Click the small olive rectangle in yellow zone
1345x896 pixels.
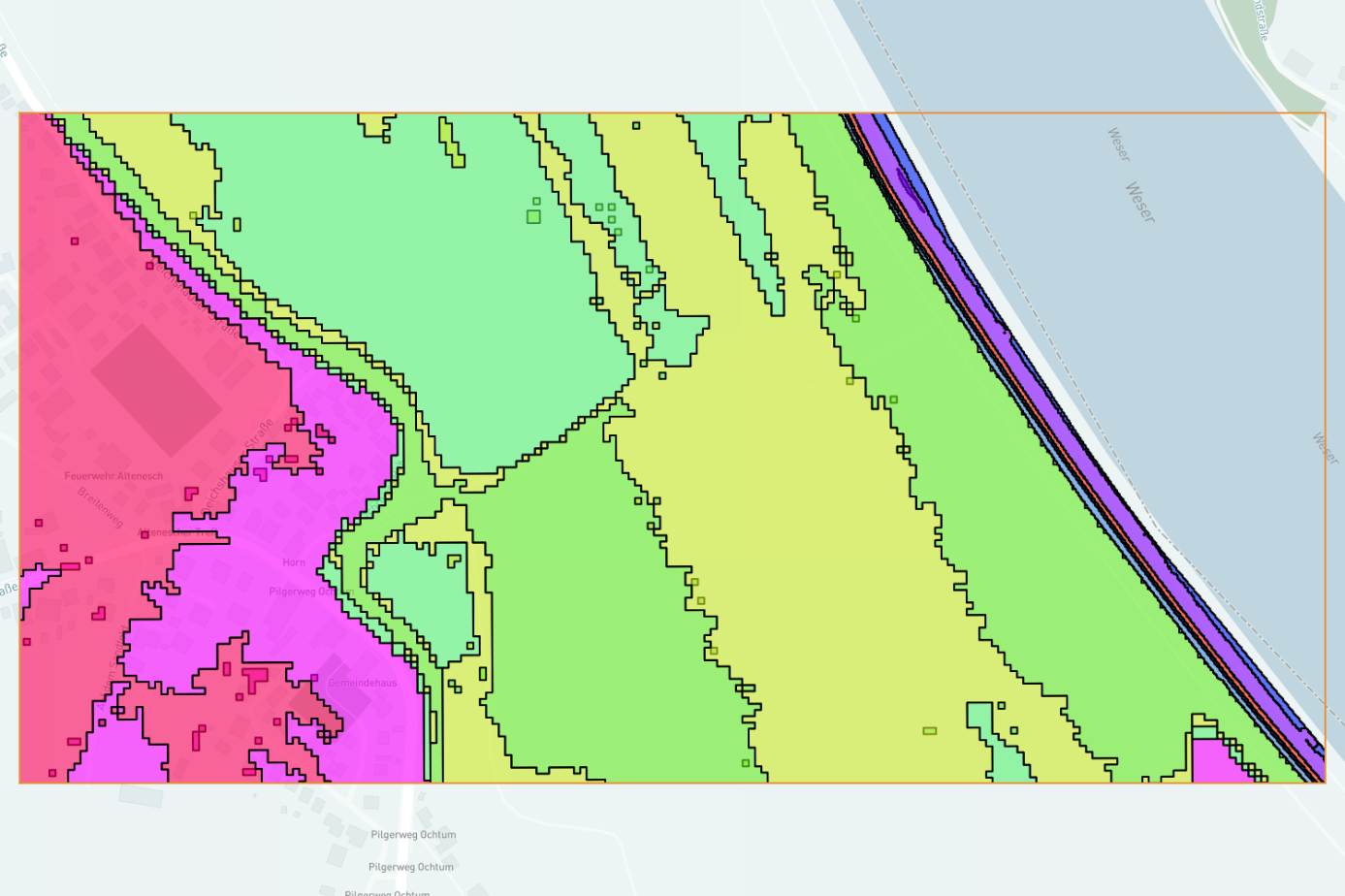coord(929,730)
